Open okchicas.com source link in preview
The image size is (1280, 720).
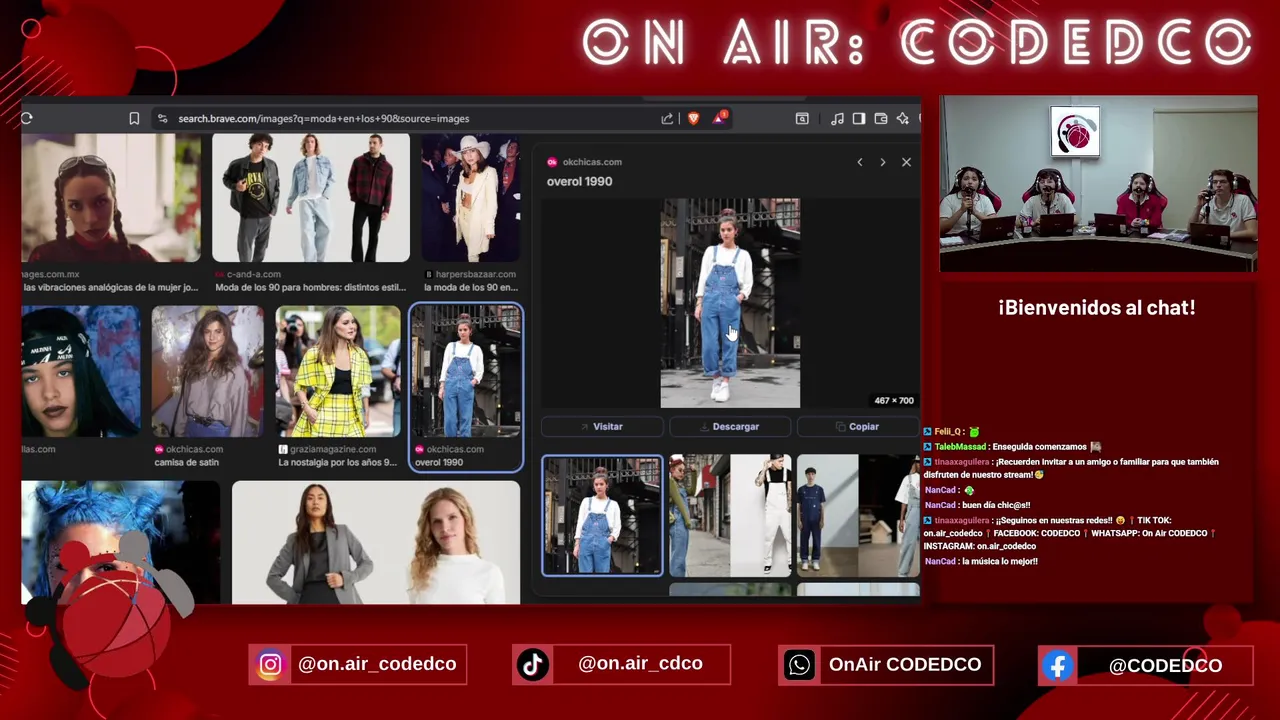pyautogui.click(x=592, y=162)
